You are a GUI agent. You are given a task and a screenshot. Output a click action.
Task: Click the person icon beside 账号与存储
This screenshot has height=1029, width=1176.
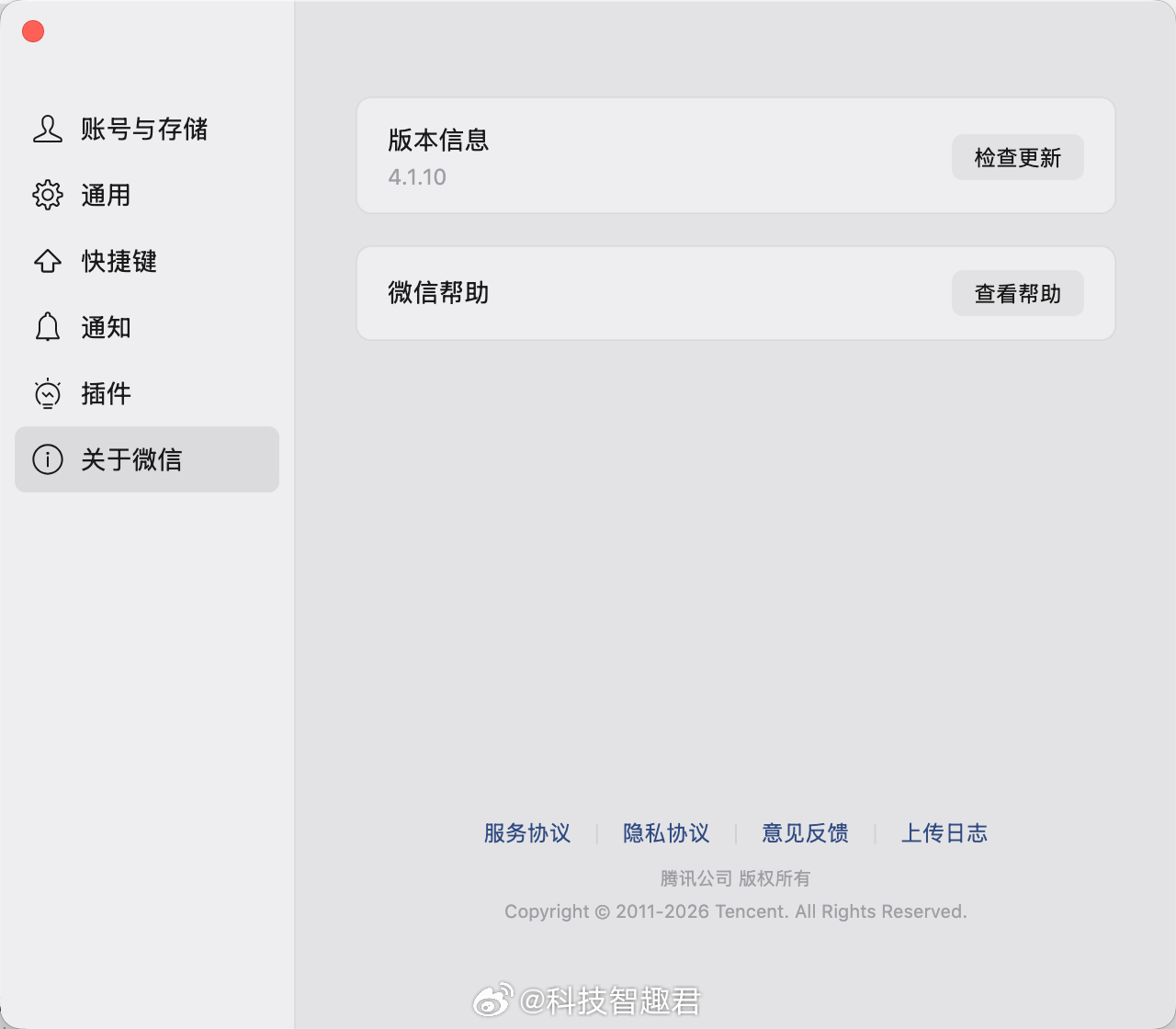(x=48, y=129)
